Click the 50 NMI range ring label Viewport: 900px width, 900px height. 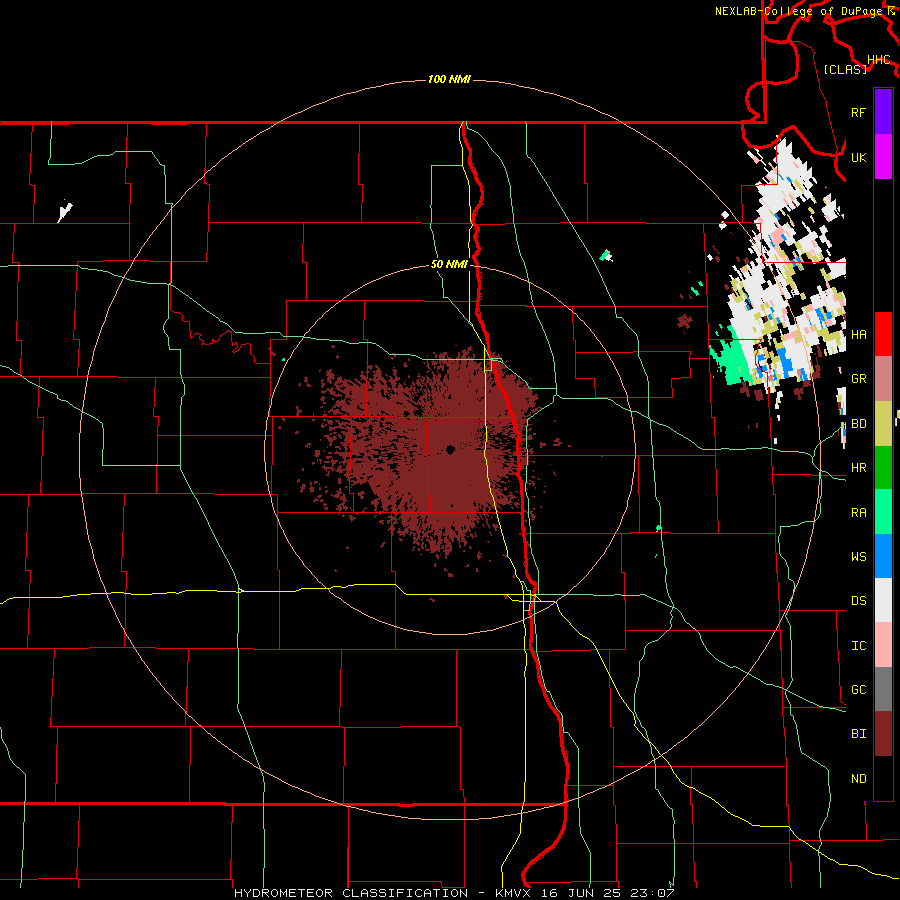(x=449, y=265)
